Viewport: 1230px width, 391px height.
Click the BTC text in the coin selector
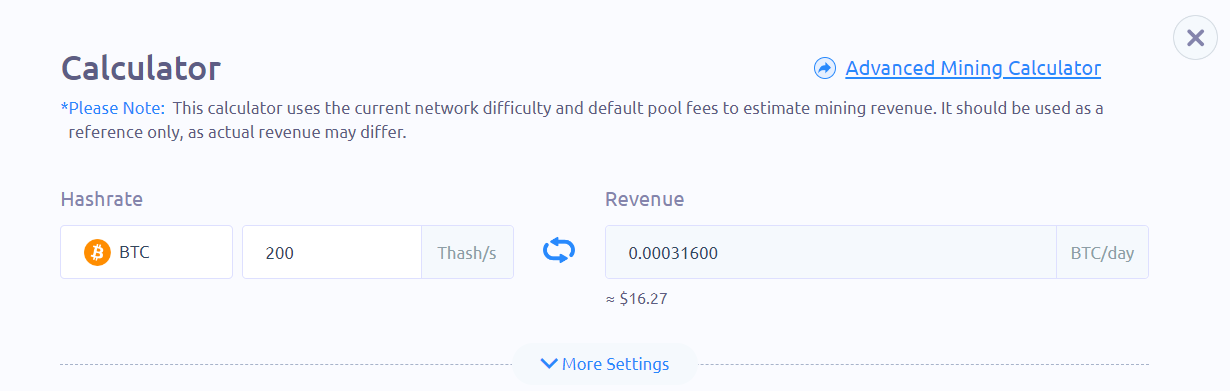(x=134, y=253)
